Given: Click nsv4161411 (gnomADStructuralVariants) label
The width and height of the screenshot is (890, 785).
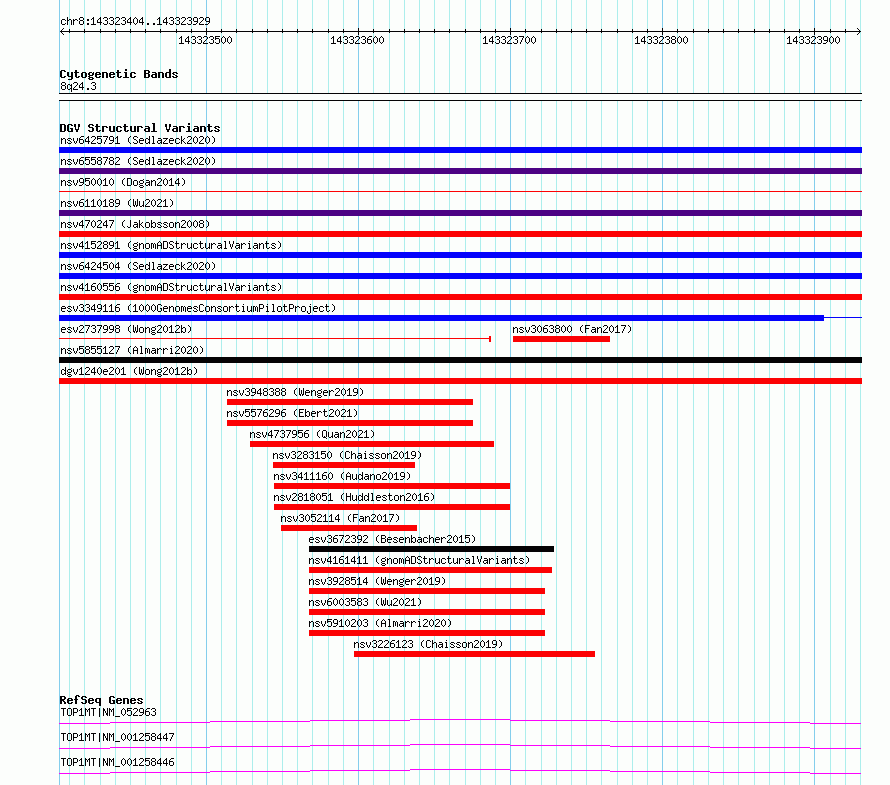Looking at the screenshot, I should tap(419, 560).
